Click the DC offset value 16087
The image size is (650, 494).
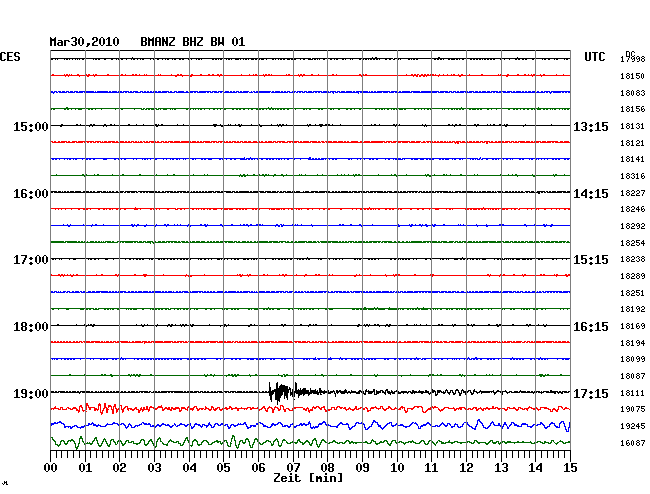[x=633, y=443]
